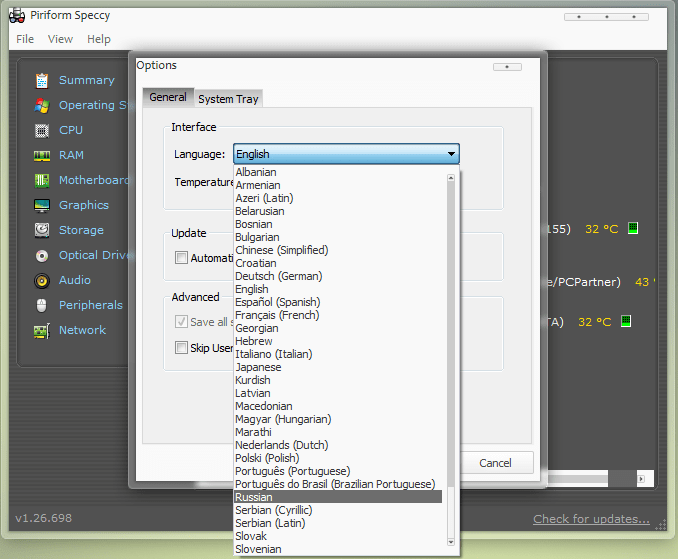This screenshot has width=678, height=559.
Task: Open the Network section
Action: (82, 330)
